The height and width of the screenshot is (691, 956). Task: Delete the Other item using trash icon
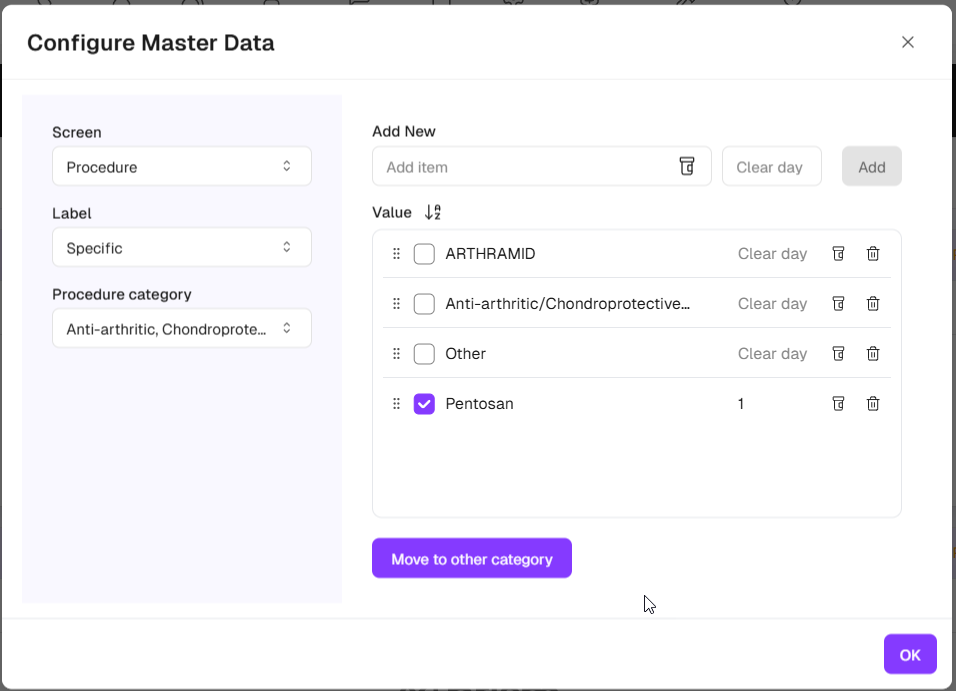873,354
